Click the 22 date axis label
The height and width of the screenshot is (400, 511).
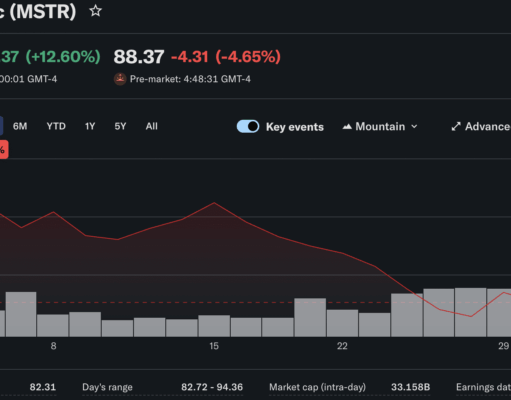342,346
